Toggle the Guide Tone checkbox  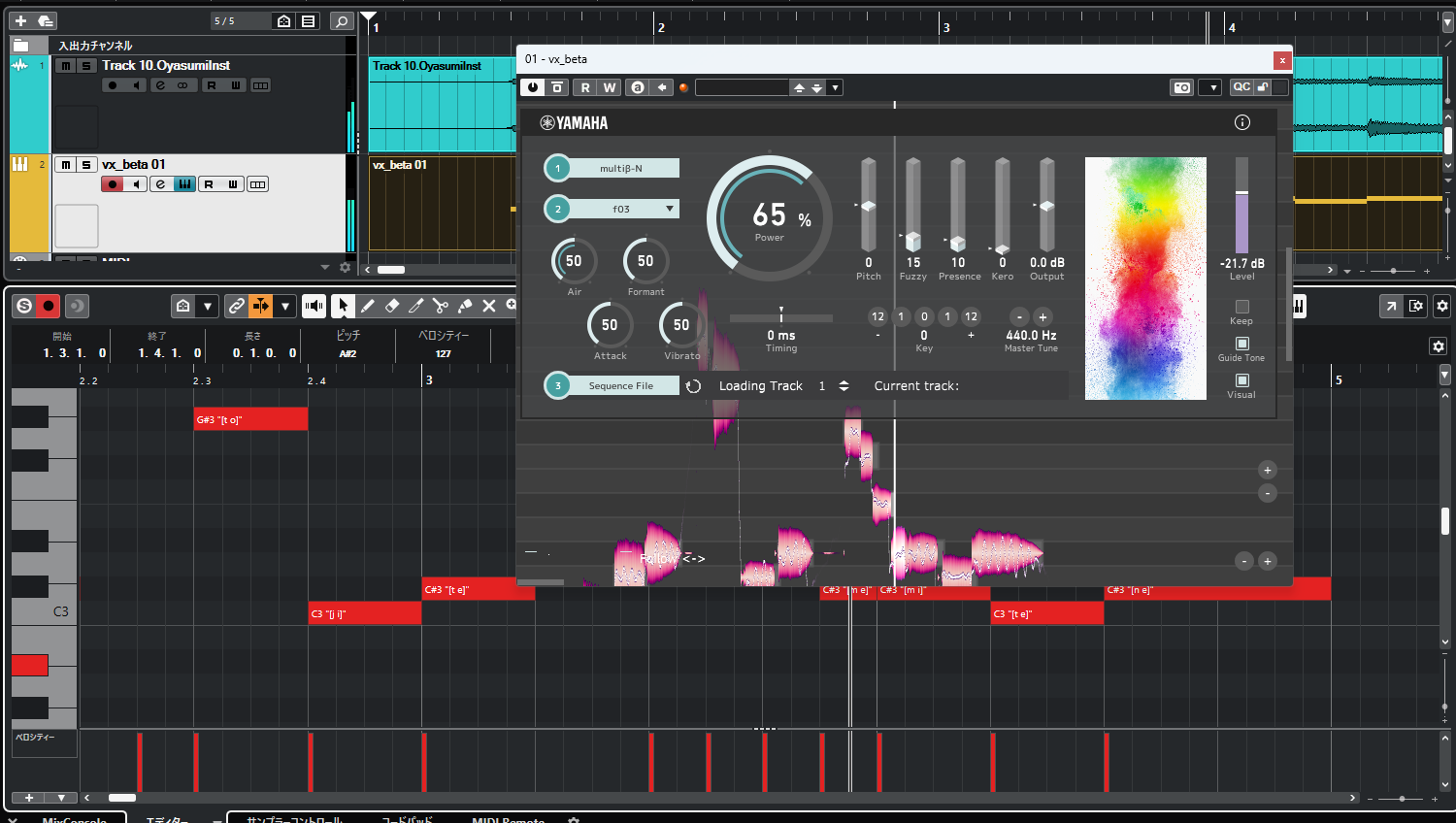click(1241, 344)
